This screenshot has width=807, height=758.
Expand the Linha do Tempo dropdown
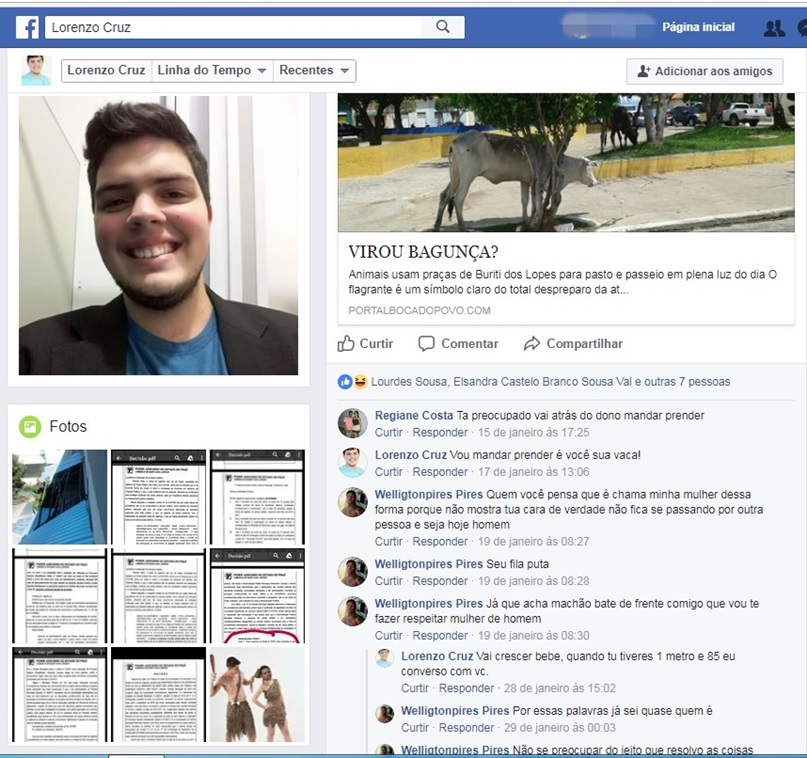pyautogui.click(x=211, y=71)
